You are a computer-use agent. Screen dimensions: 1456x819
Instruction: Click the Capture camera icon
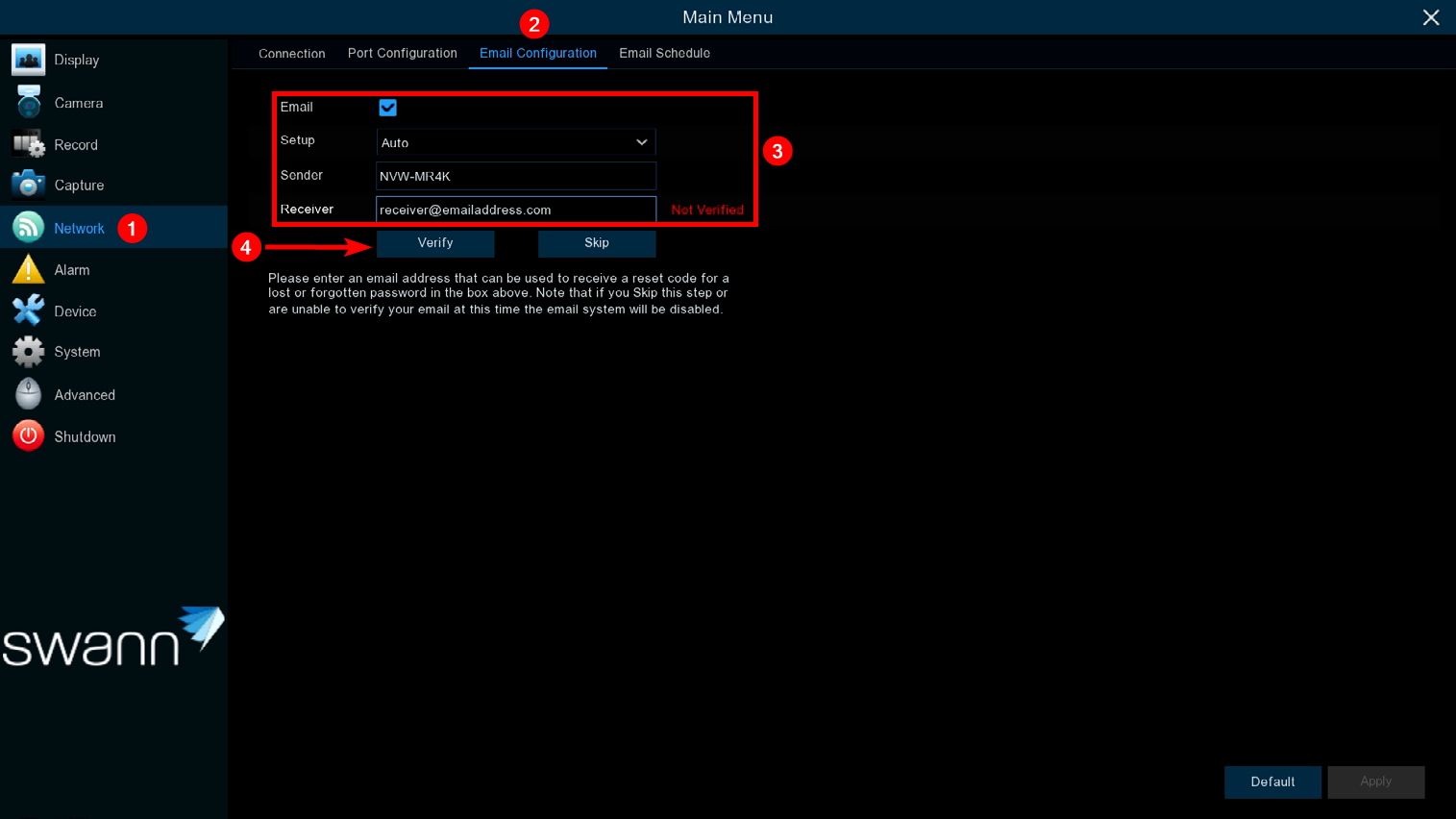[x=28, y=185]
